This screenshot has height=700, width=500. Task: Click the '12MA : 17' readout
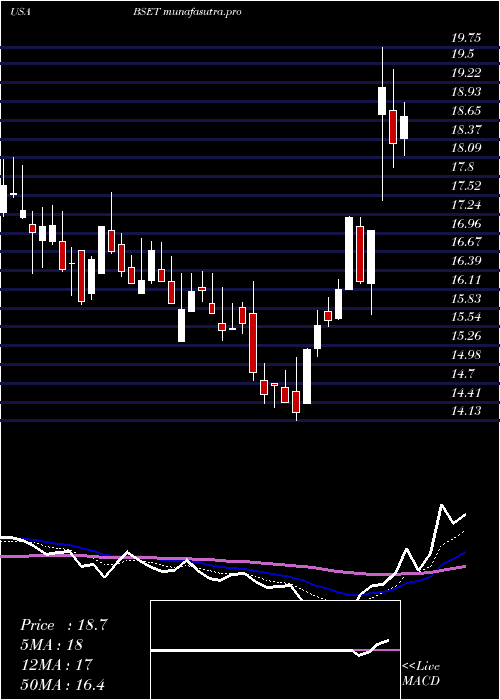click(56, 664)
